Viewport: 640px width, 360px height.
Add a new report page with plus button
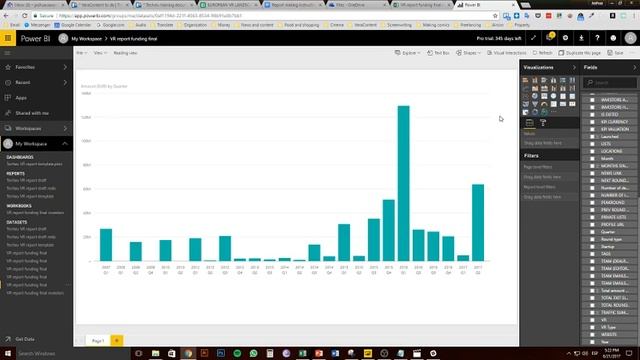click(117, 340)
